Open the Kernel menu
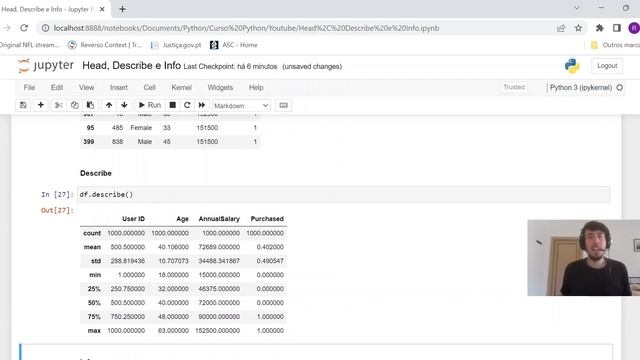The width and height of the screenshot is (640, 360). 182,87
